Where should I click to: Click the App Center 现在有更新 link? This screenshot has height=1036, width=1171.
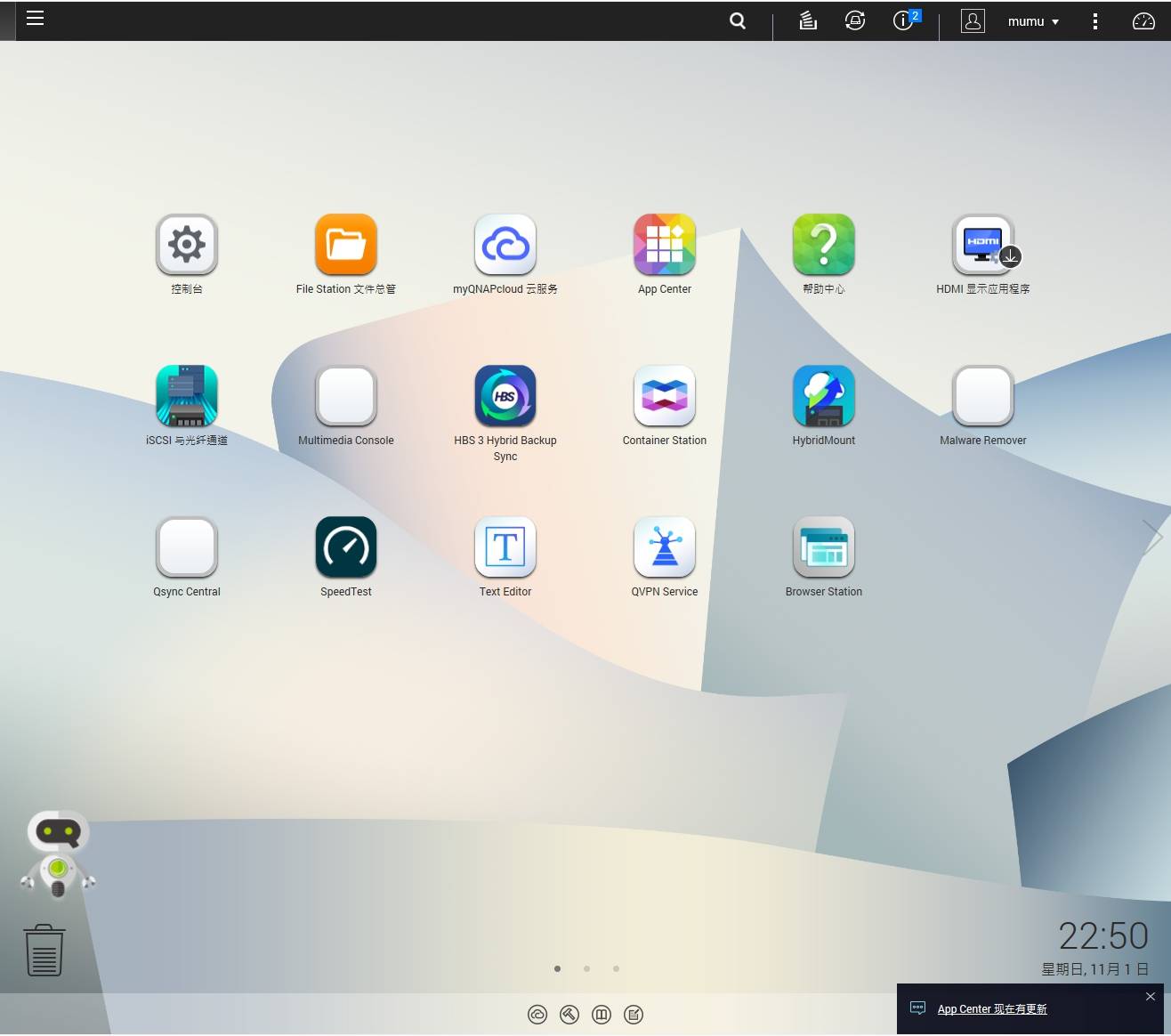[991, 1009]
